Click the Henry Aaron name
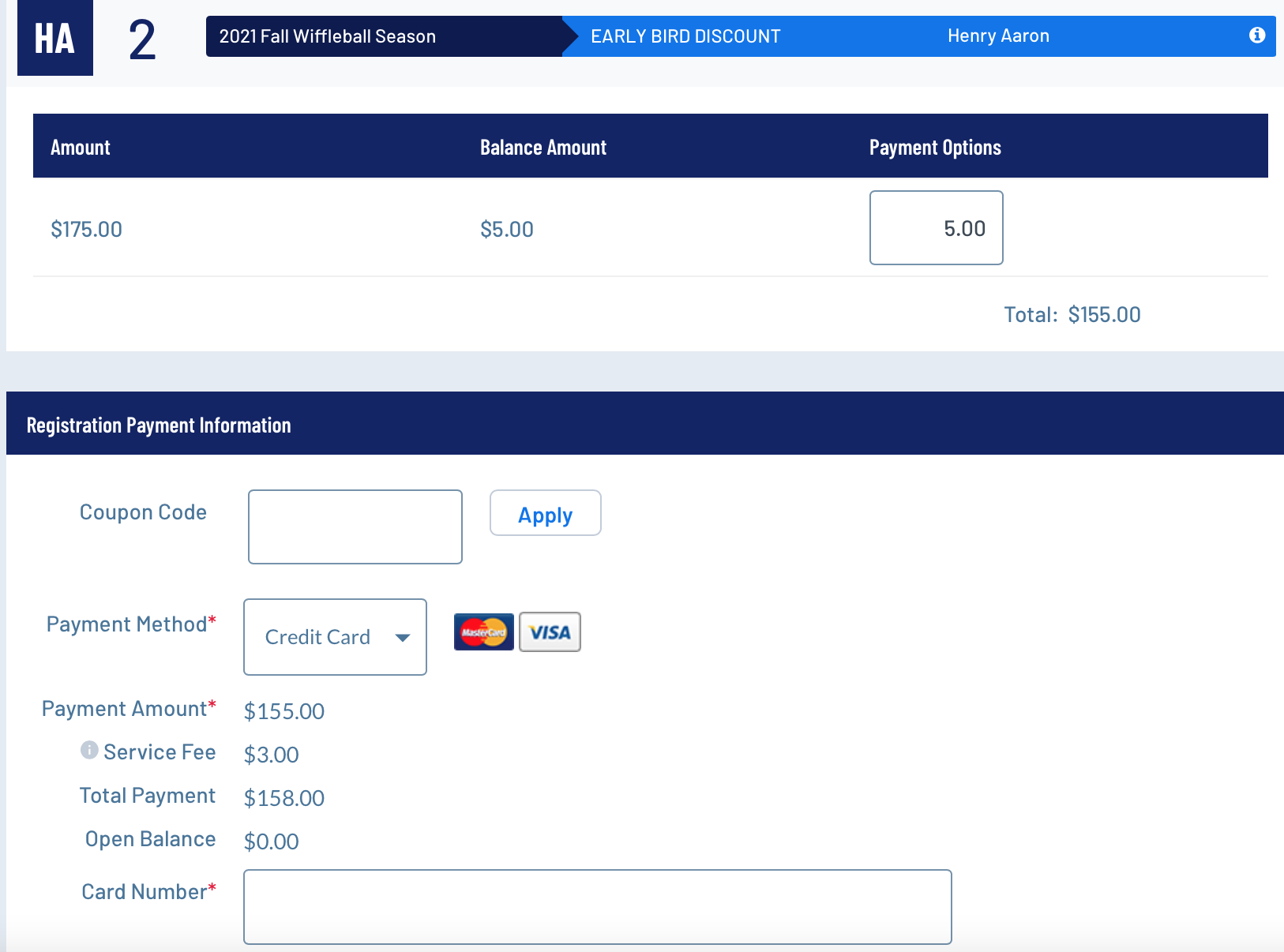The image size is (1284, 952). (998, 36)
